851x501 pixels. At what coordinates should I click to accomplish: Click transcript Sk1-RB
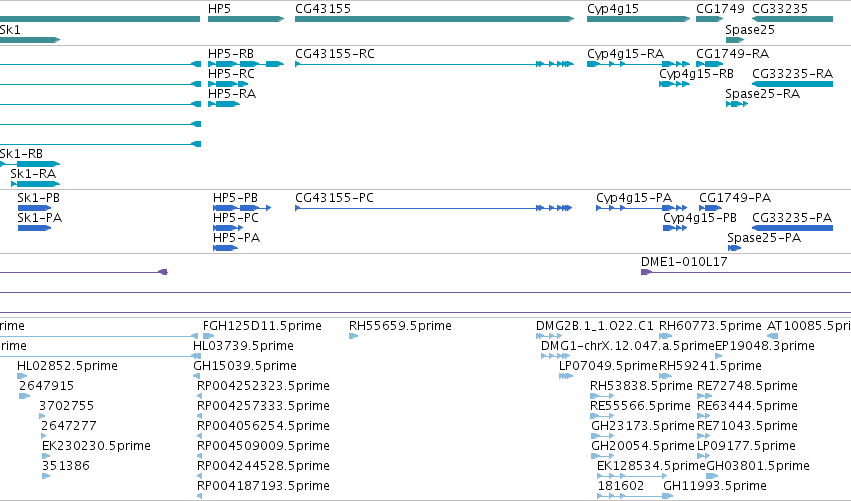click(30, 164)
